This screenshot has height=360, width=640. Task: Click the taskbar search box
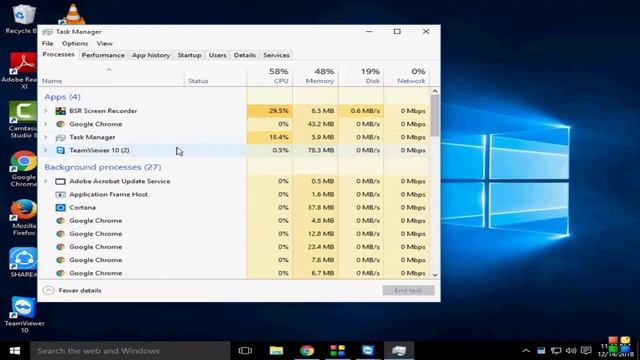(130, 351)
